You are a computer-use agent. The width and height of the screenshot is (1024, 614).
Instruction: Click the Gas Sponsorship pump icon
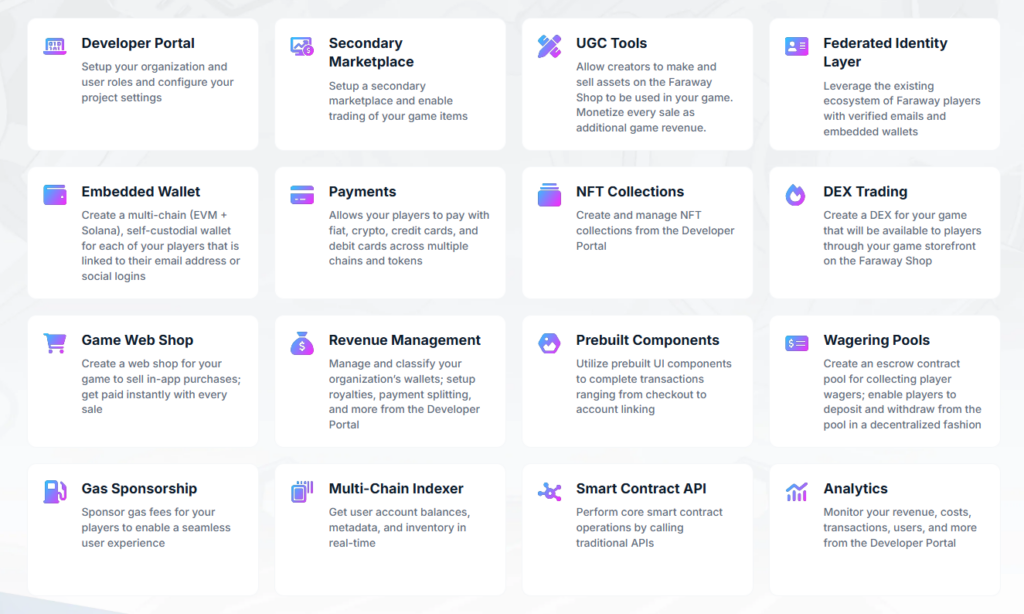(55, 491)
